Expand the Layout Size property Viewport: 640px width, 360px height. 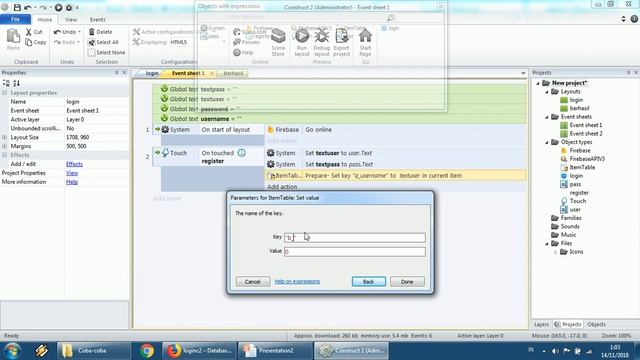click(4, 138)
